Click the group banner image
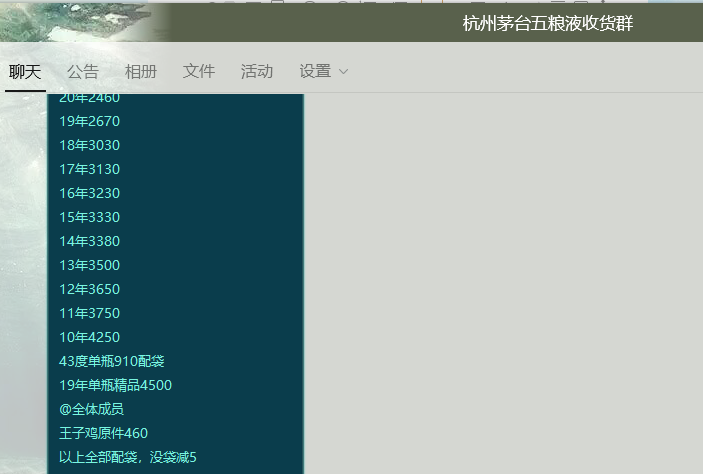703x474 pixels. pyautogui.click(x=85, y=22)
